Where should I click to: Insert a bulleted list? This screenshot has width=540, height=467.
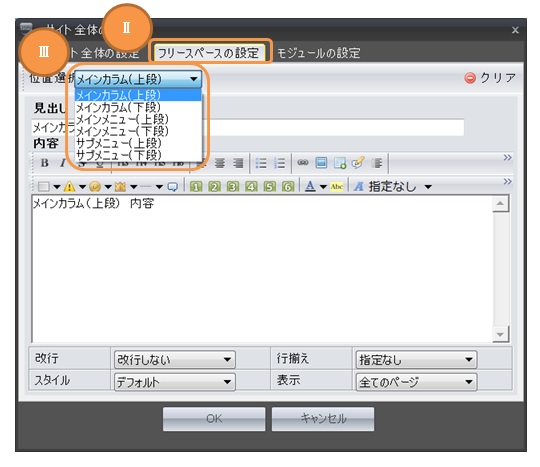[261, 163]
